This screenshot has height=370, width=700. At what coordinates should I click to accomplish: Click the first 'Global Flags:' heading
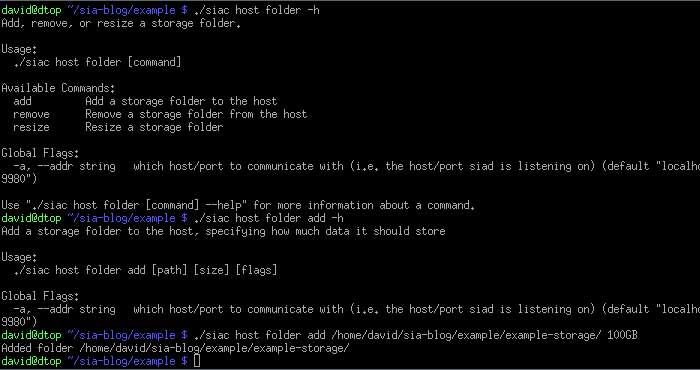(40, 153)
